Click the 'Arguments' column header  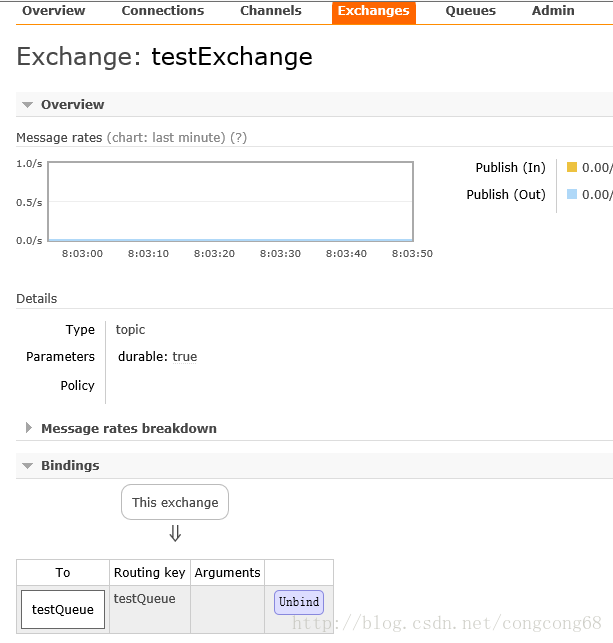pos(228,572)
